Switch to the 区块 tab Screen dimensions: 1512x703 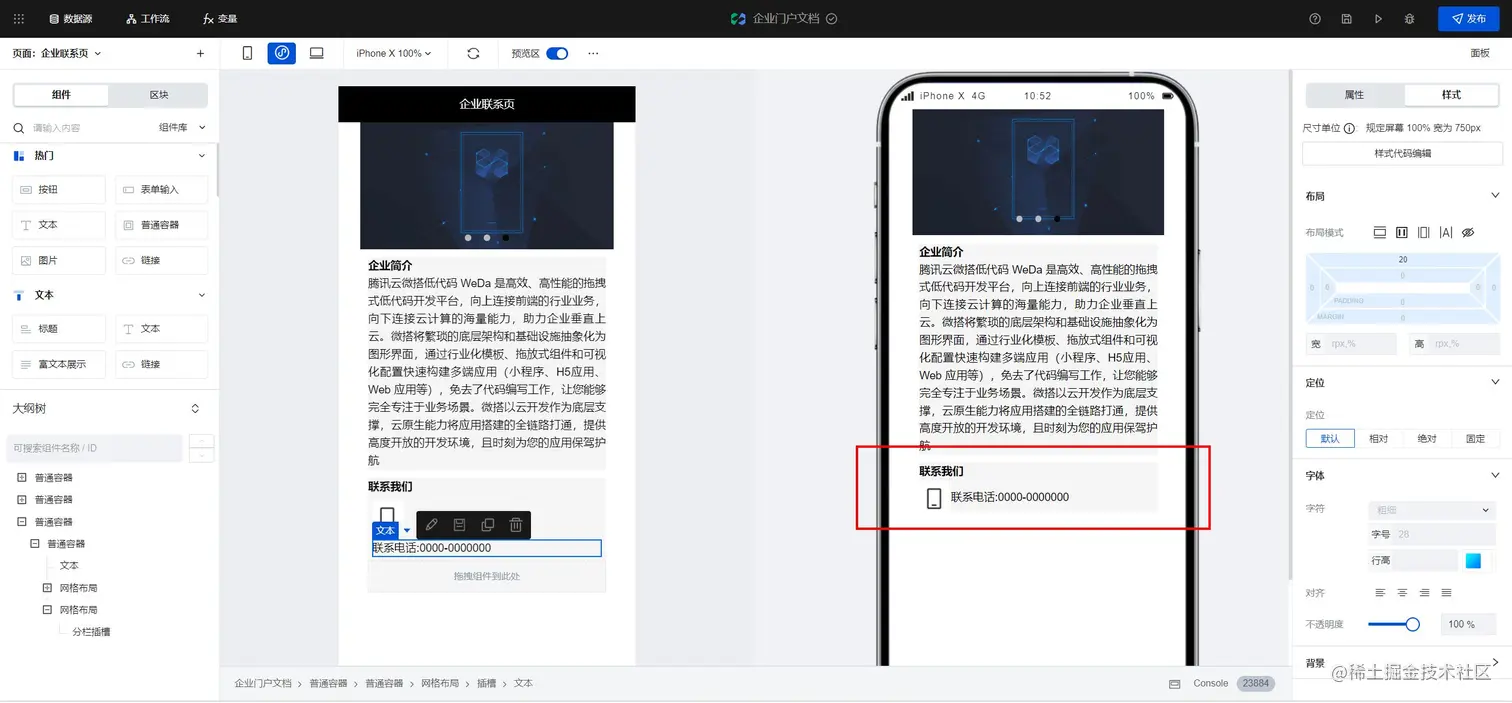[159, 95]
